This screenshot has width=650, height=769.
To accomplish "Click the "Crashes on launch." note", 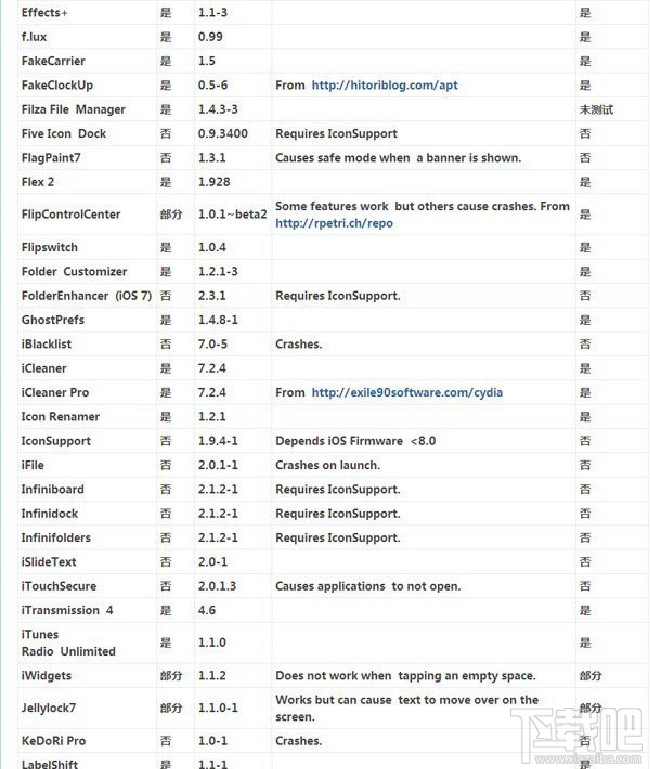I will click(x=327, y=465).
